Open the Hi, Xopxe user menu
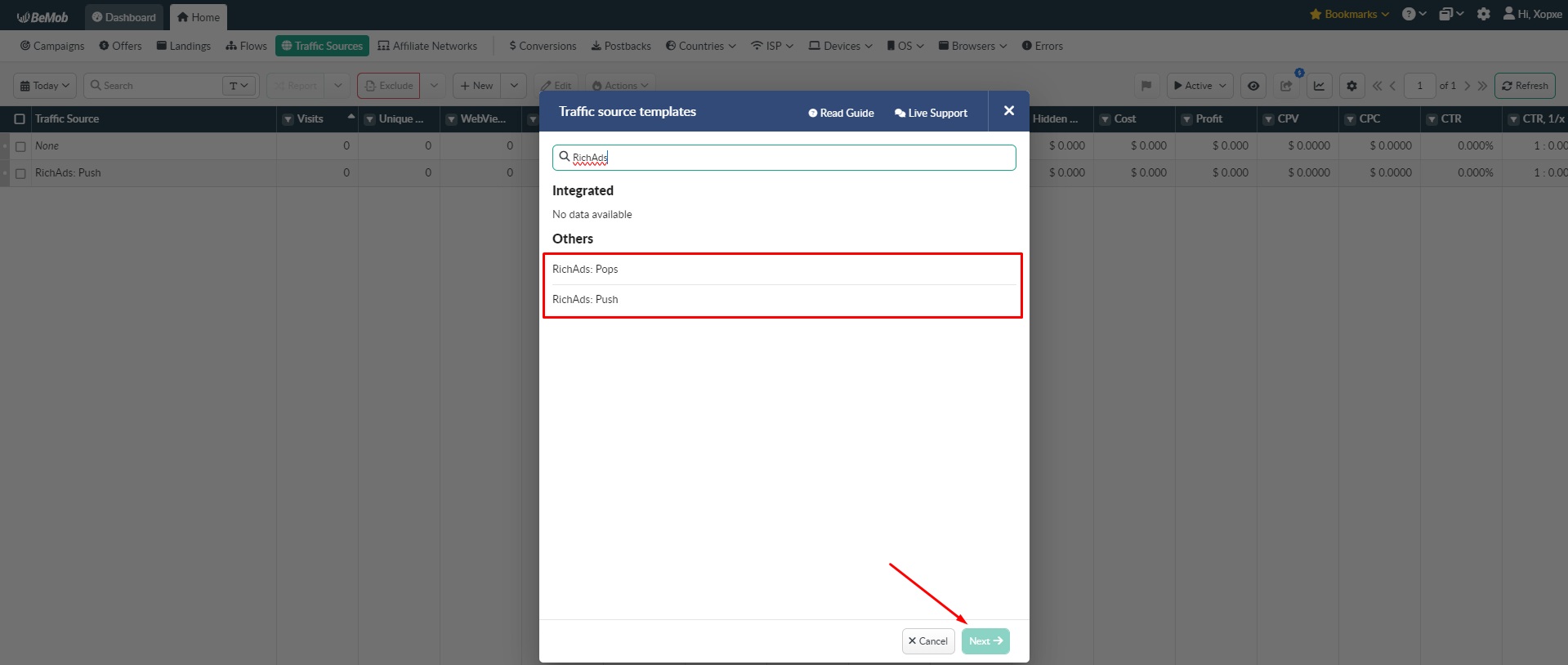This screenshot has height=665, width=1568. (x=1533, y=15)
